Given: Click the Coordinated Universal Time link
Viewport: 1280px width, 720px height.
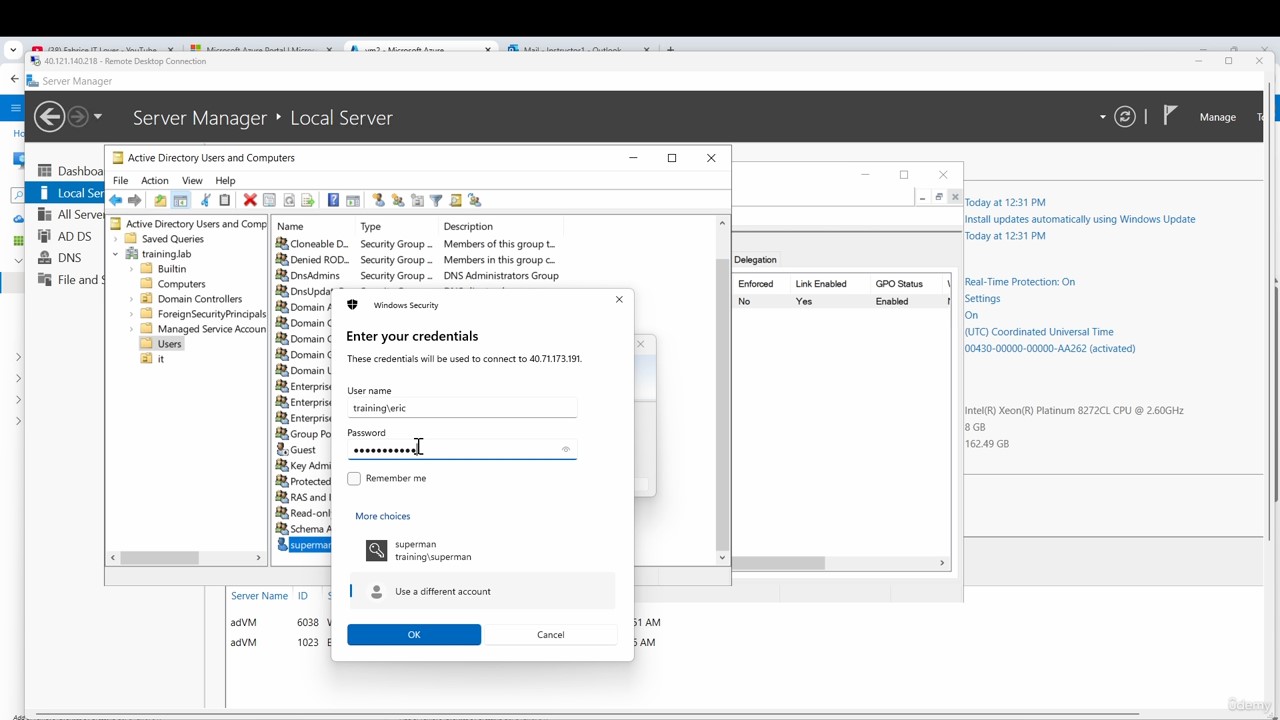Looking at the screenshot, I should click(1039, 332).
